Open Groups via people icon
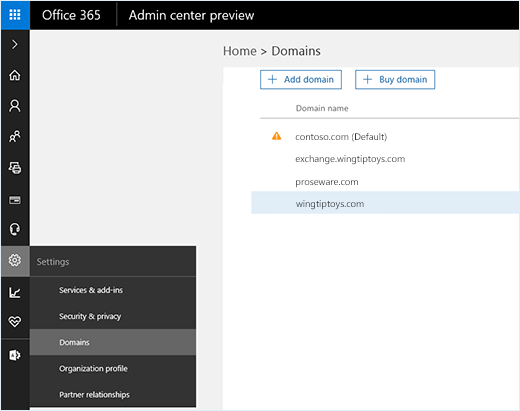 pos(15,136)
